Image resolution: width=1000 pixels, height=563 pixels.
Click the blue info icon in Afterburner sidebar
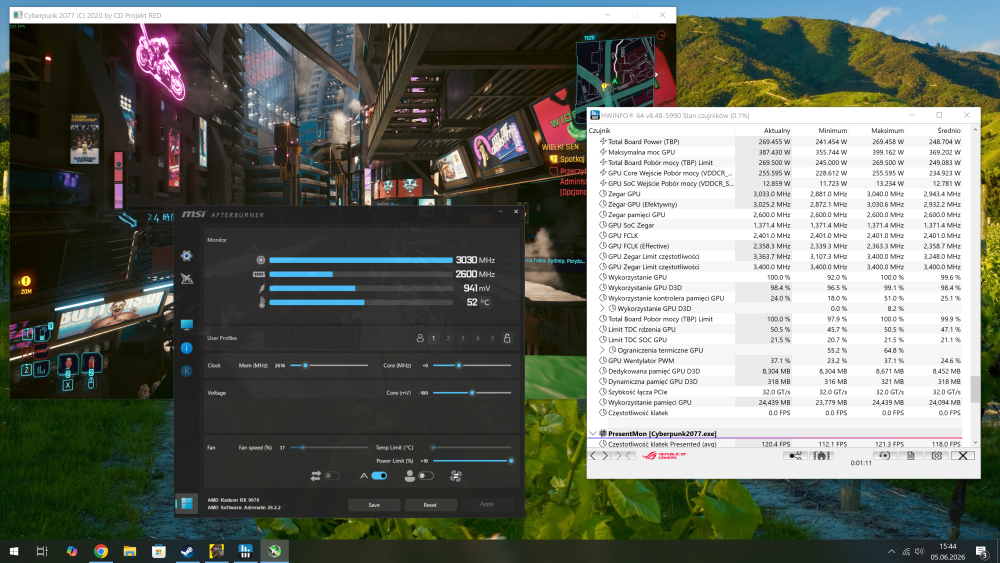point(186,348)
